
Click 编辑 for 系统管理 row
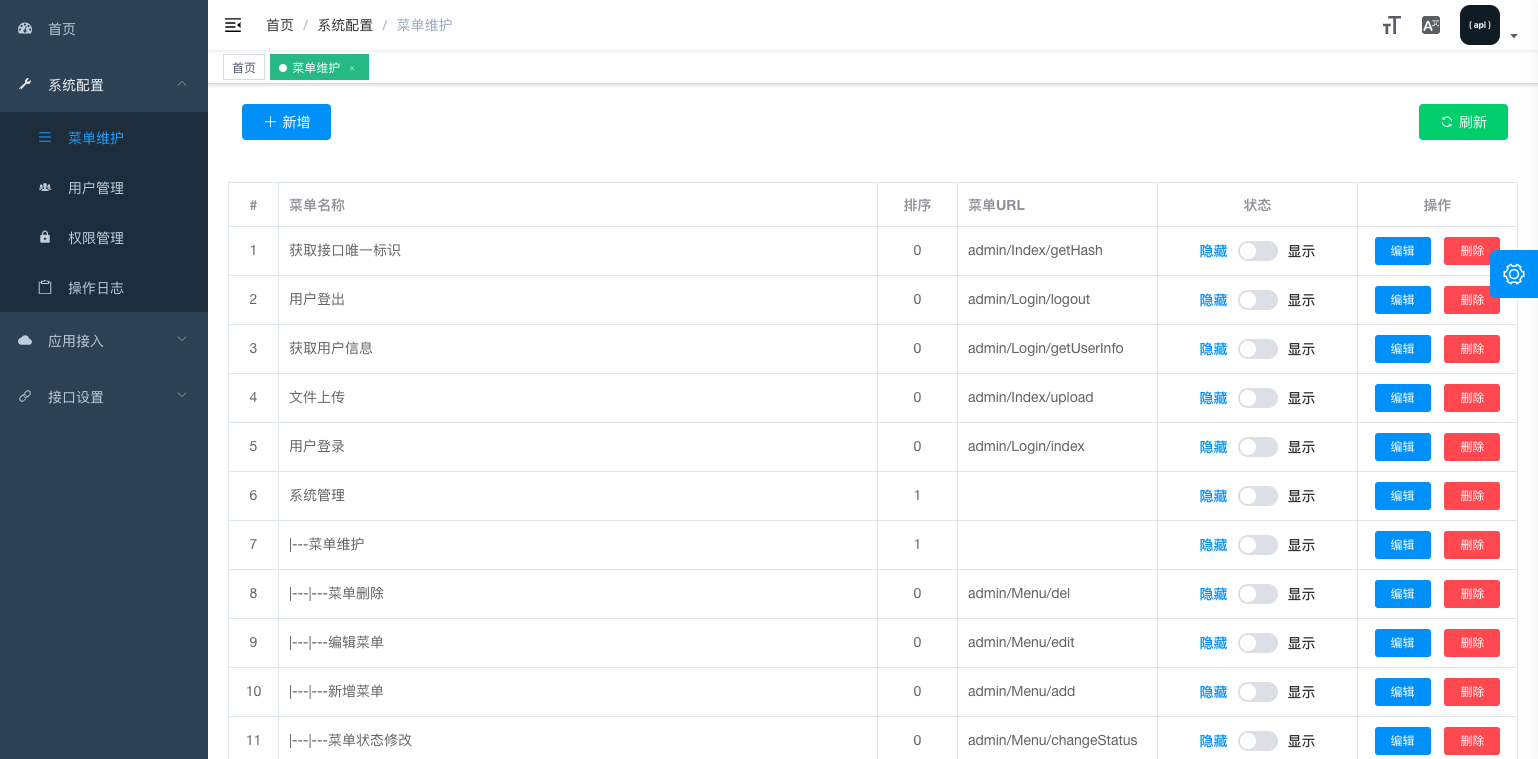[x=1403, y=496]
